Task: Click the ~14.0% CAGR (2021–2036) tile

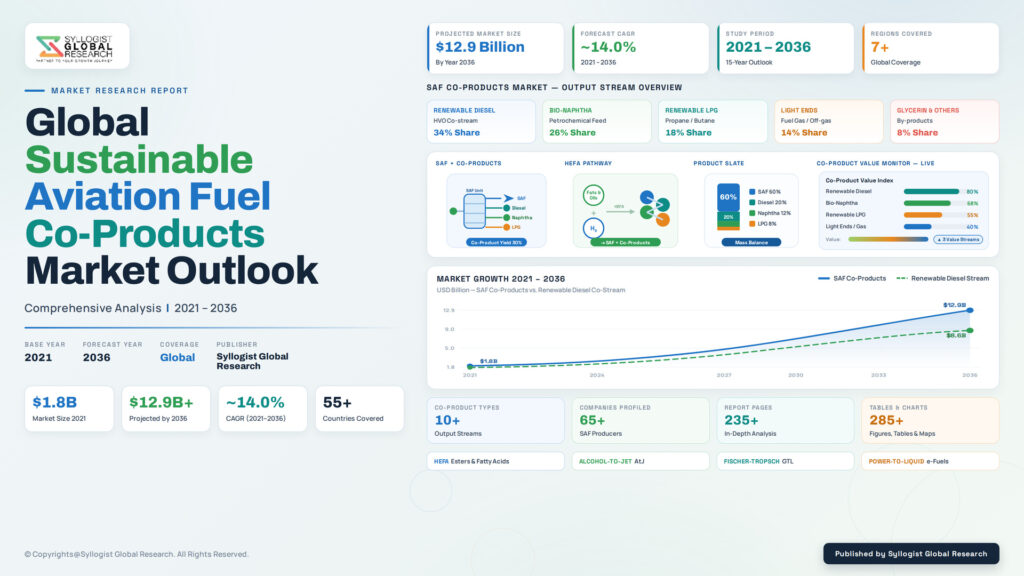Action: tap(263, 409)
